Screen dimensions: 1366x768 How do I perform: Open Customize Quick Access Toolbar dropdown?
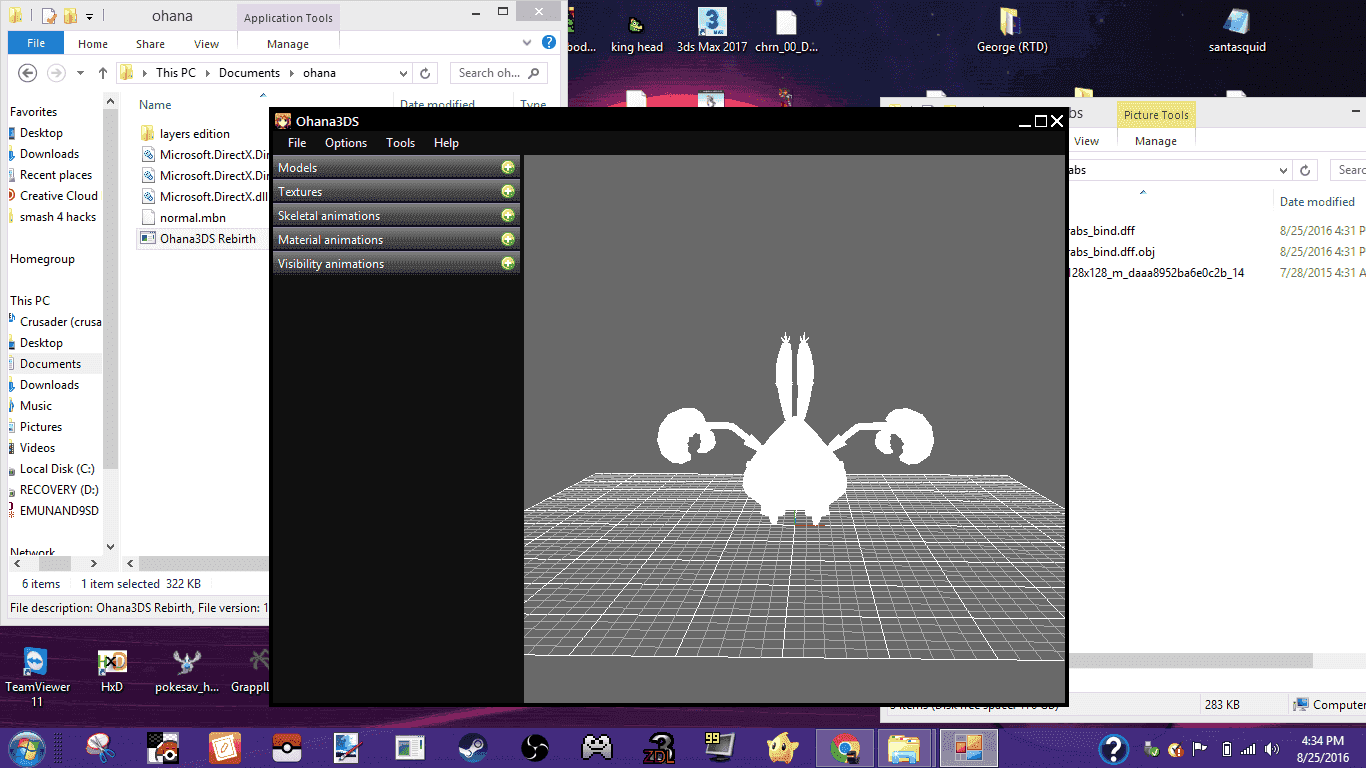(x=89, y=16)
